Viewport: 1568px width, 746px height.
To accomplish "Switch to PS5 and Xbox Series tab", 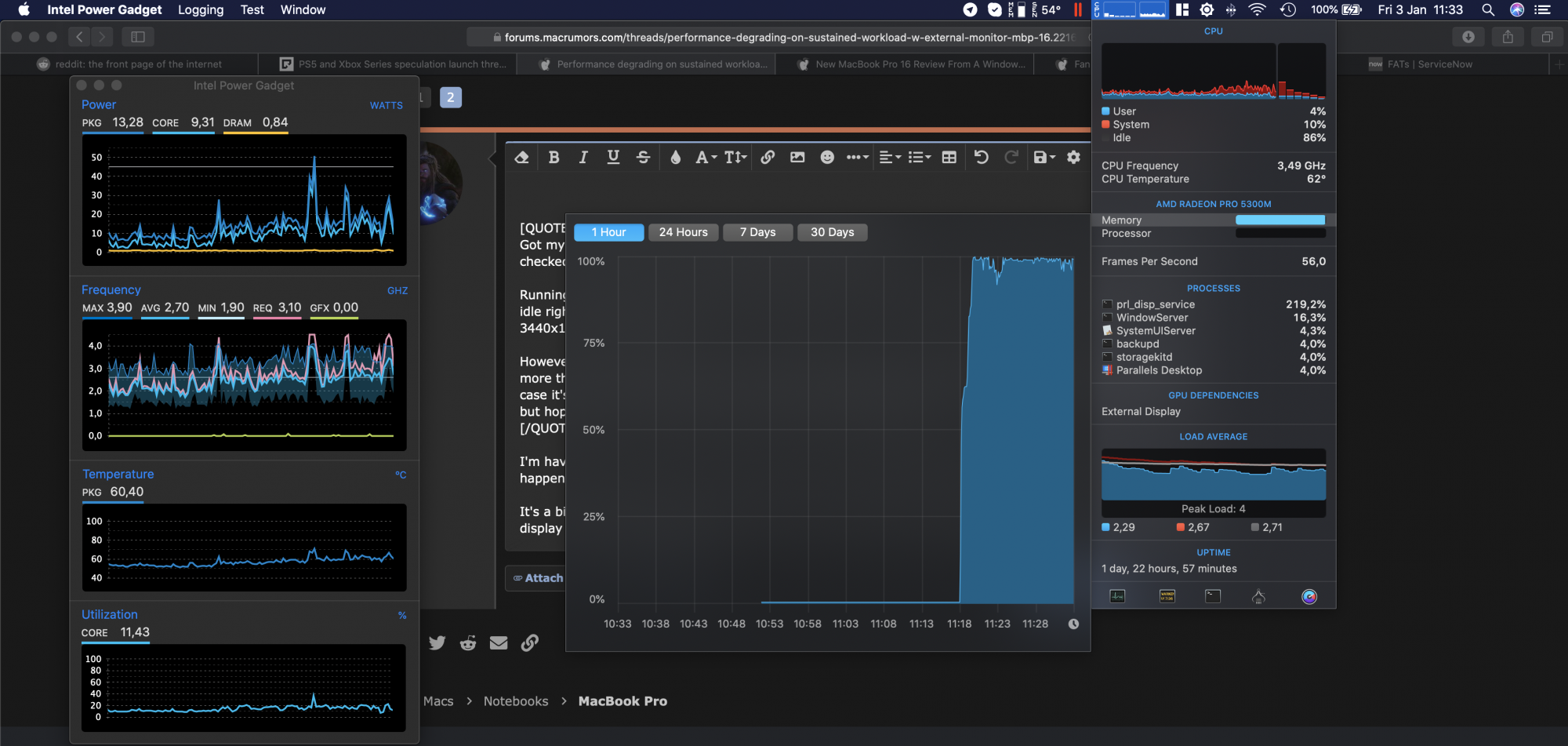I will coord(394,64).
